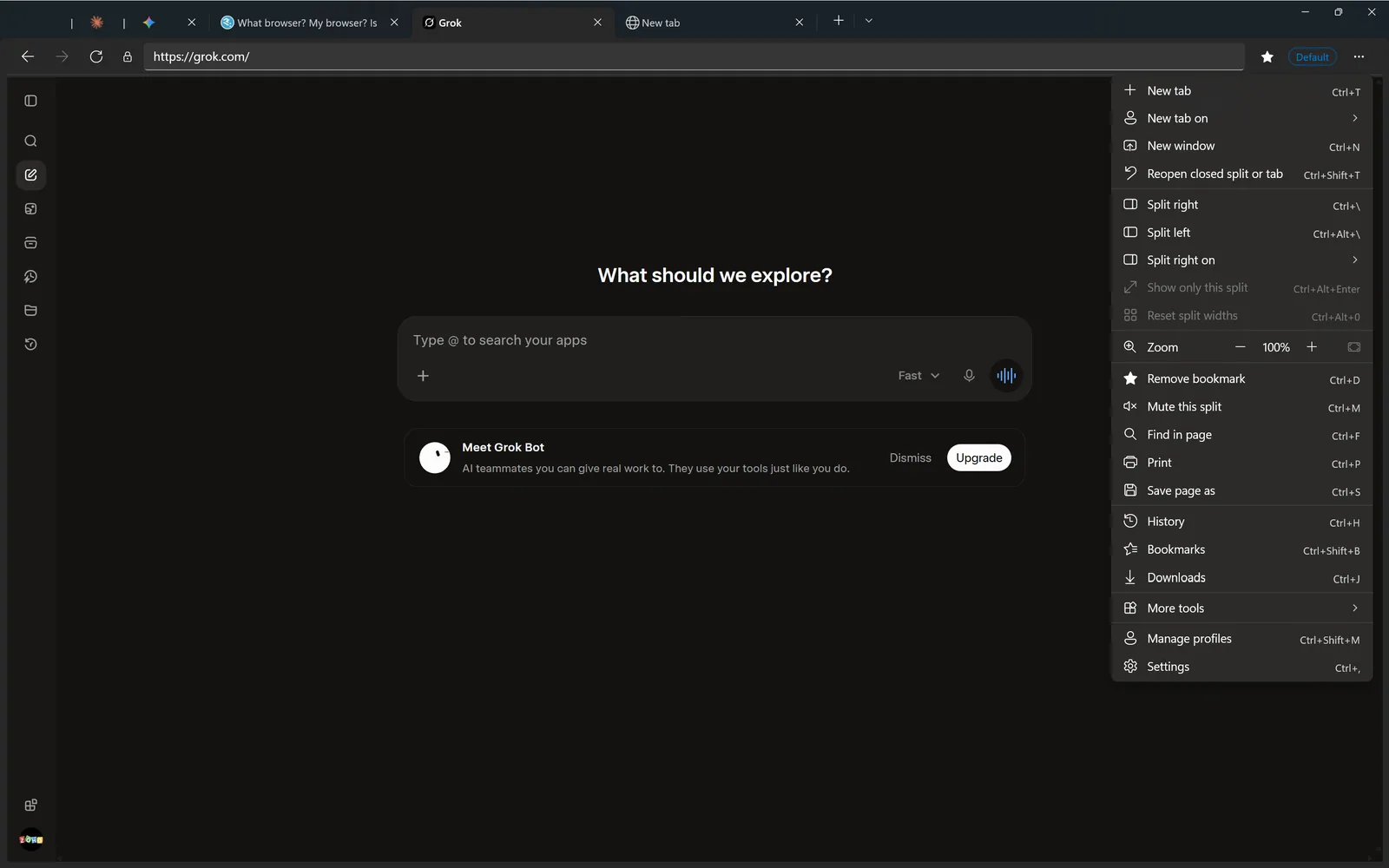Image resolution: width=1389 pixels, height=868 pixels.
Task: Open Manage profiles menu item
Action: coord(1241,639)
